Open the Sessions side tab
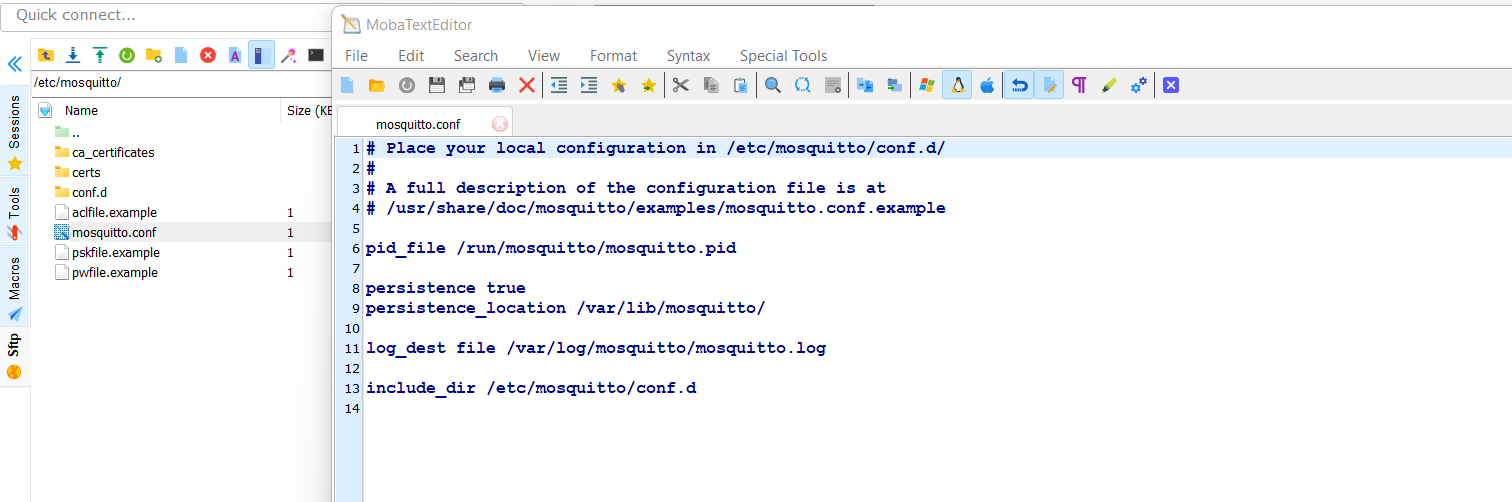The height and width of the screenshot is (502, 1512). 14,132
